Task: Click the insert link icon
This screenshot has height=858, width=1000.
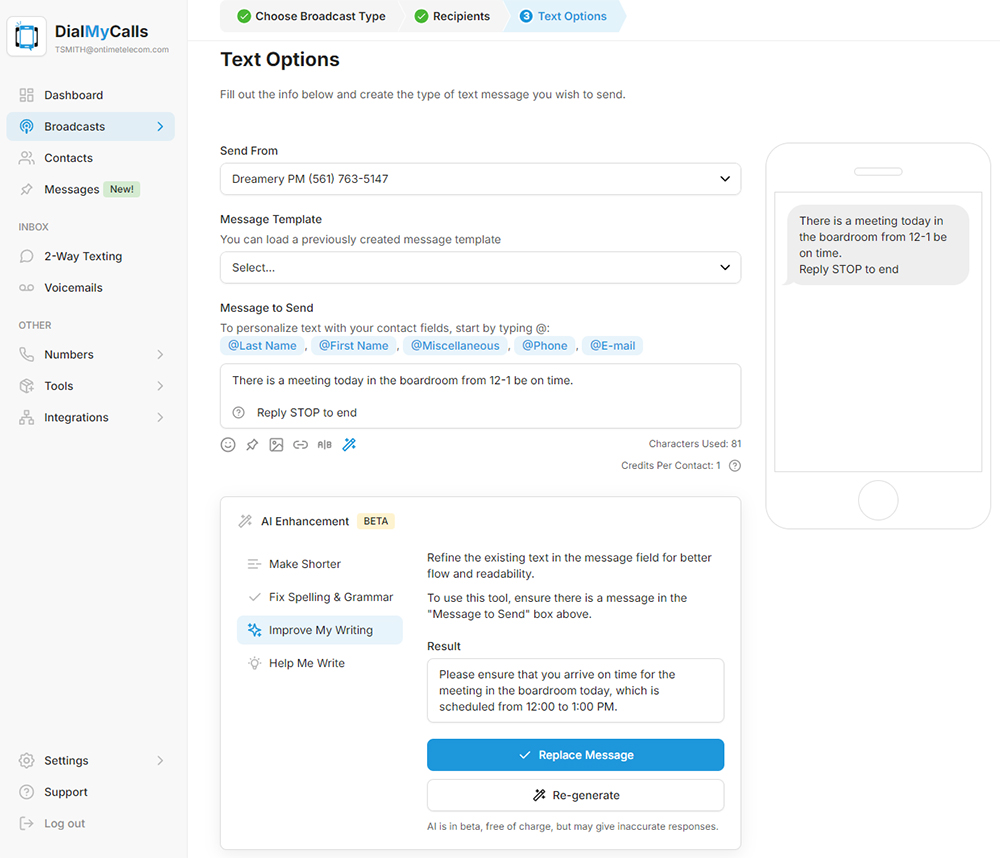Action: pos(300,445)
